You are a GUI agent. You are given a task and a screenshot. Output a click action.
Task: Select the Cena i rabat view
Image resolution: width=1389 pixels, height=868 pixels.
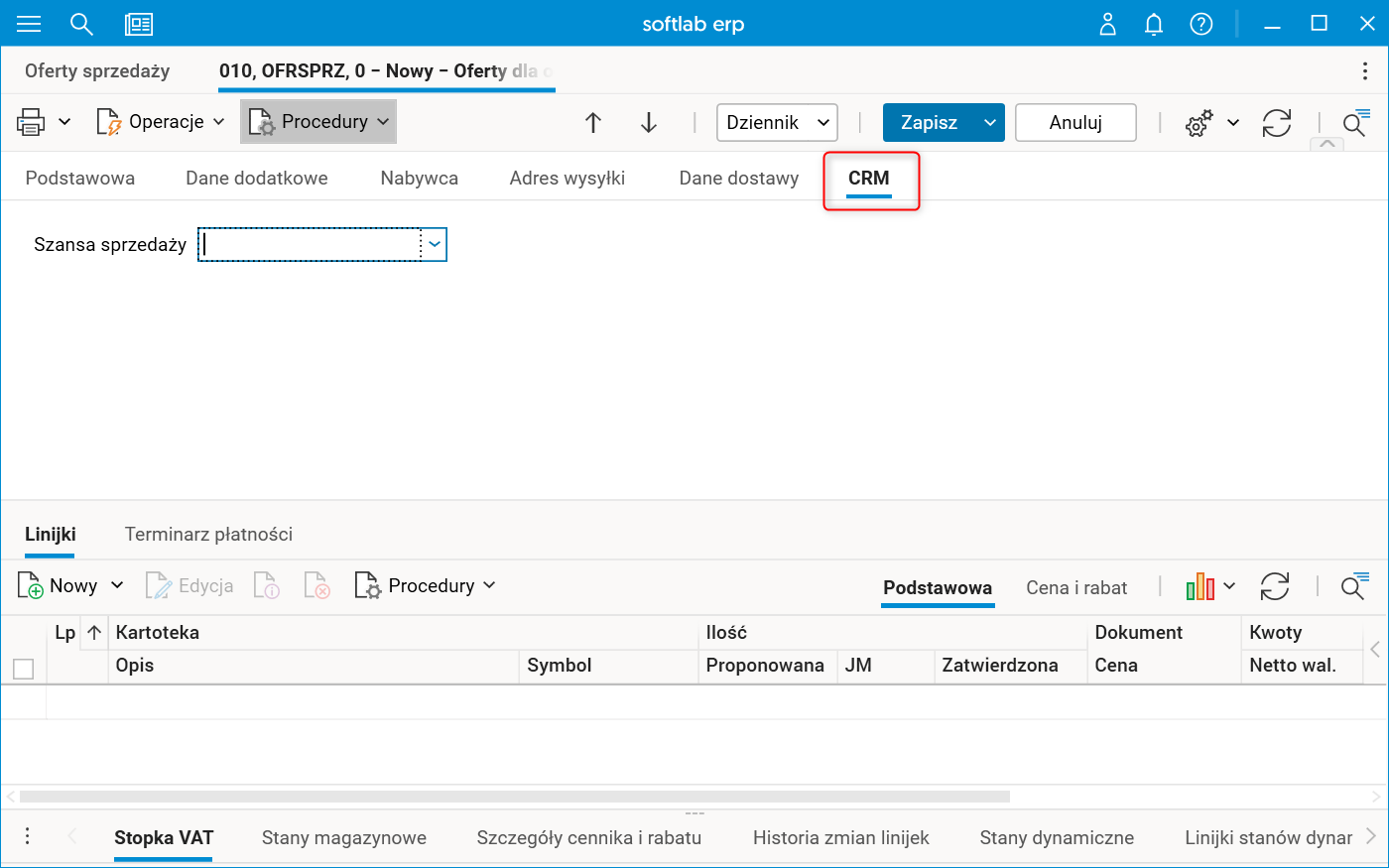(x=1076, y=587)
